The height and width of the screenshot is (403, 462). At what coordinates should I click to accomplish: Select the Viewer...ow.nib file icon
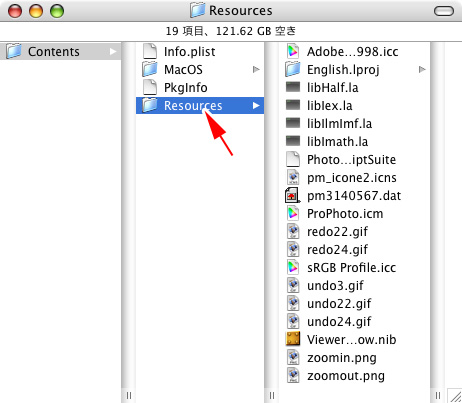pyautogui.click(x=293, y=339)
